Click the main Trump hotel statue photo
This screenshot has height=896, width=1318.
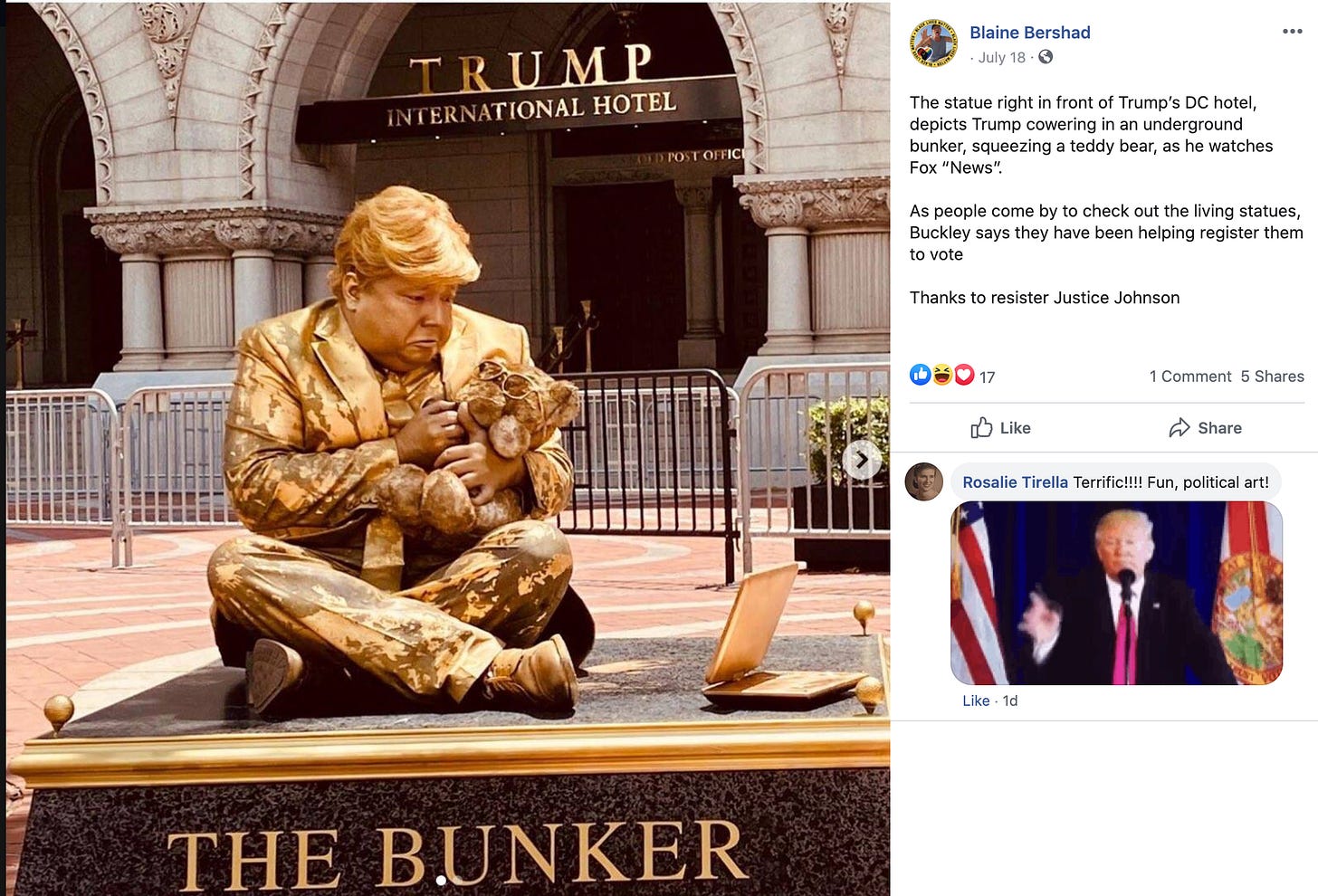pyautogui.click(x=448, y=448)
